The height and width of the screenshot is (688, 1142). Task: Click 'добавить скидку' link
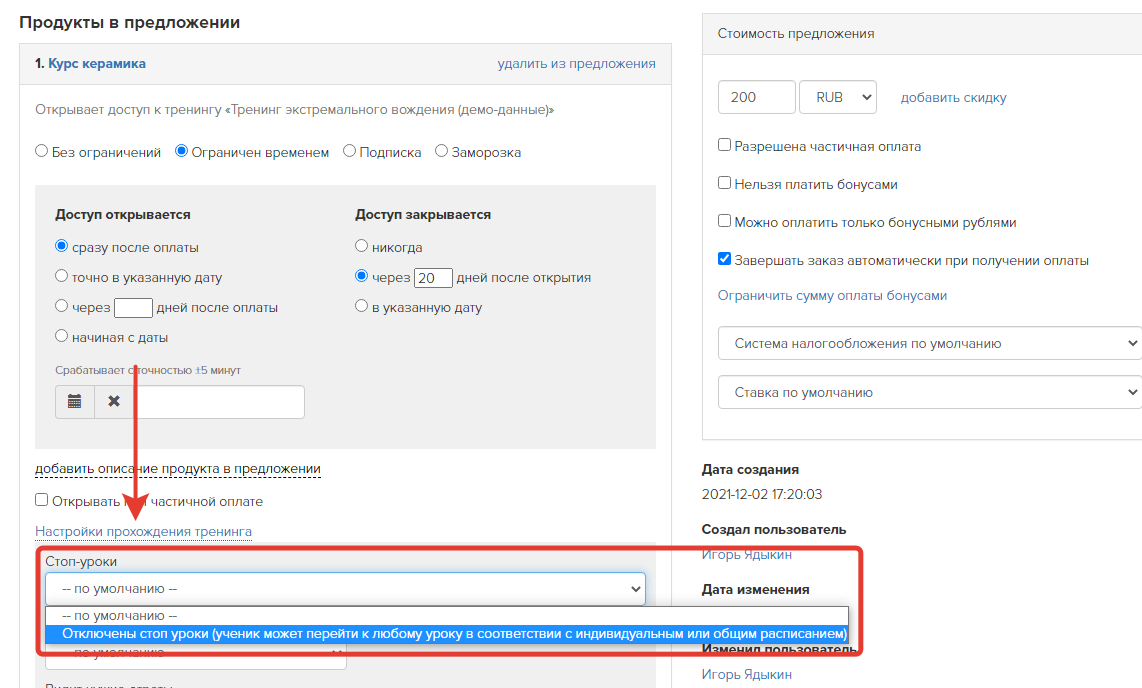click(x=953, y=98)
